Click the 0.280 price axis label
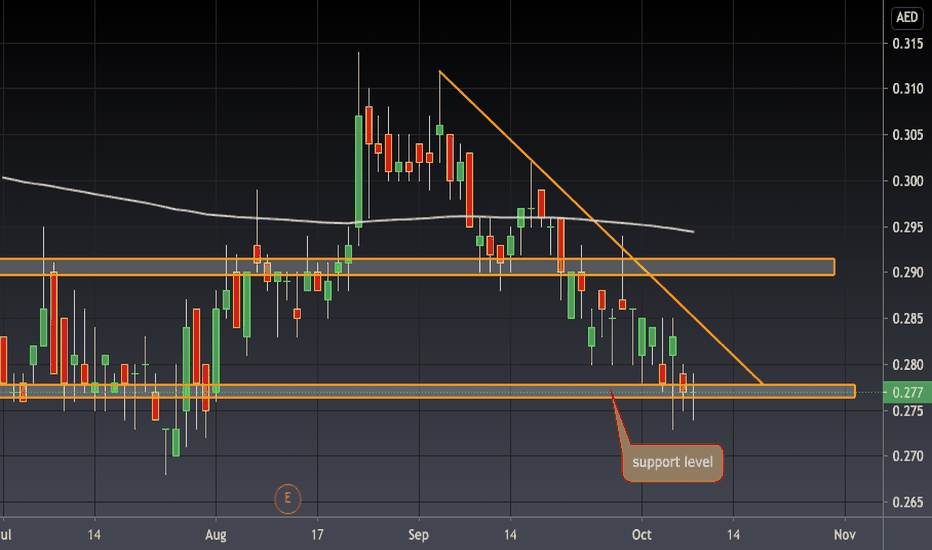This screenshot has width=932, height=550. 908,364
